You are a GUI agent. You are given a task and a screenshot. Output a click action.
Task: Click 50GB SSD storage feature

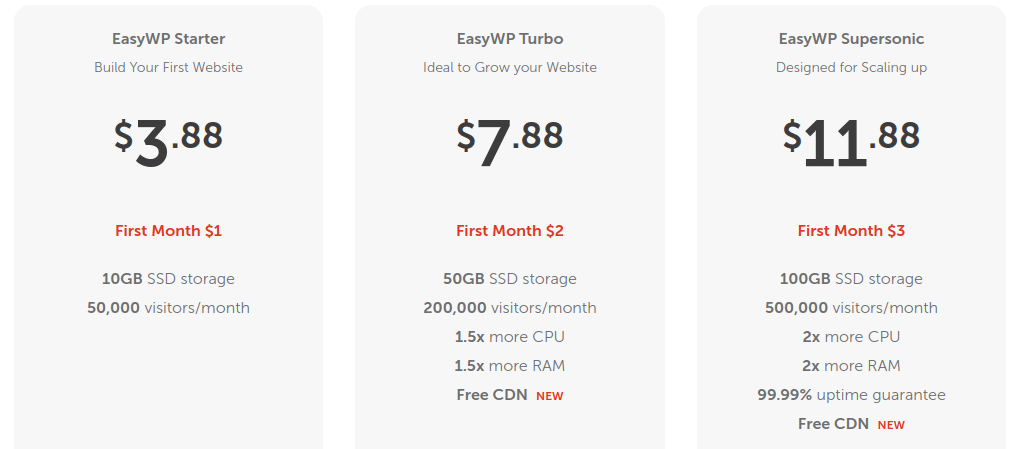[510, 279]
